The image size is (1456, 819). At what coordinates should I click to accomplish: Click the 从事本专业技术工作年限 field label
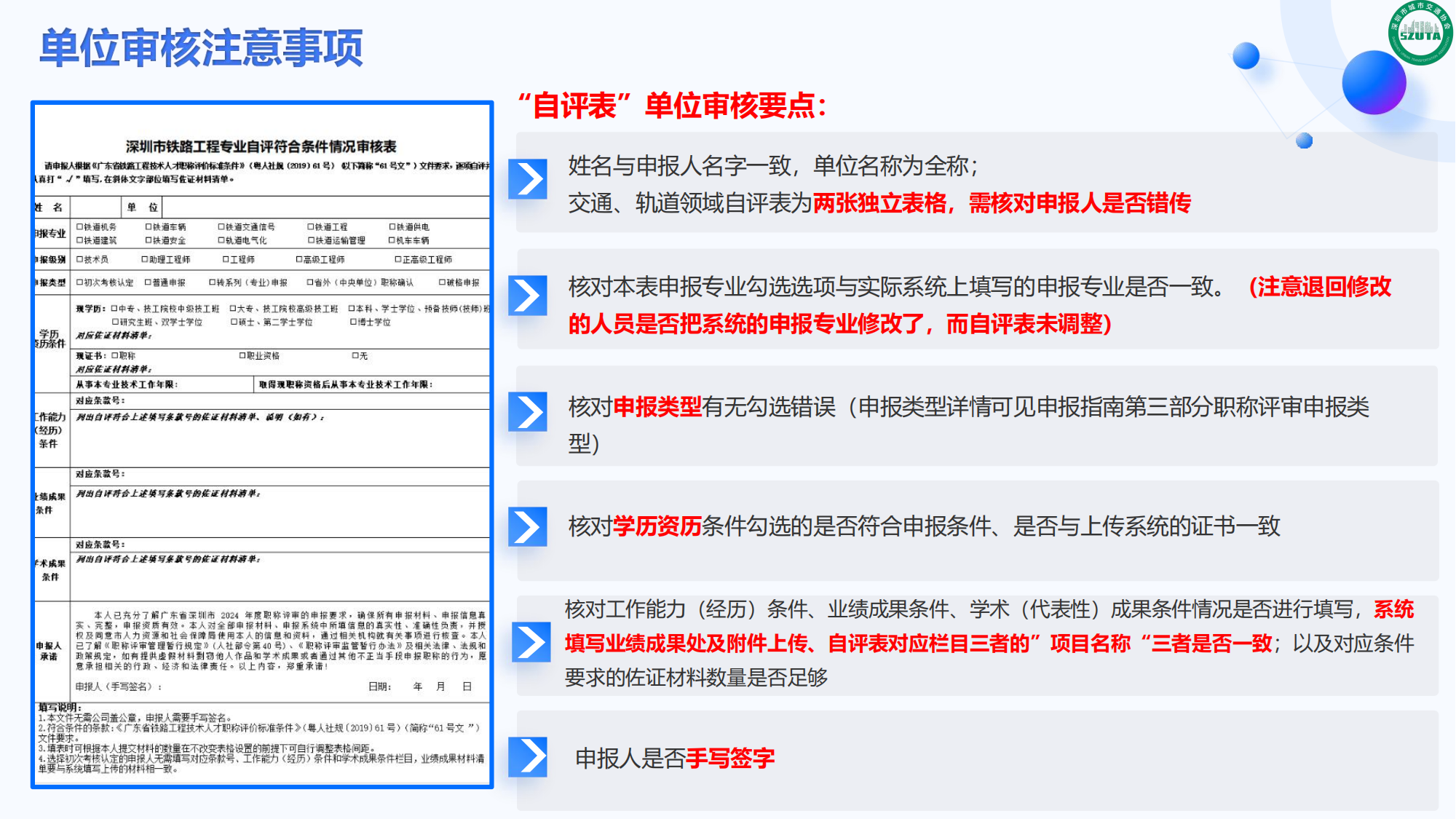pos(126,384)
